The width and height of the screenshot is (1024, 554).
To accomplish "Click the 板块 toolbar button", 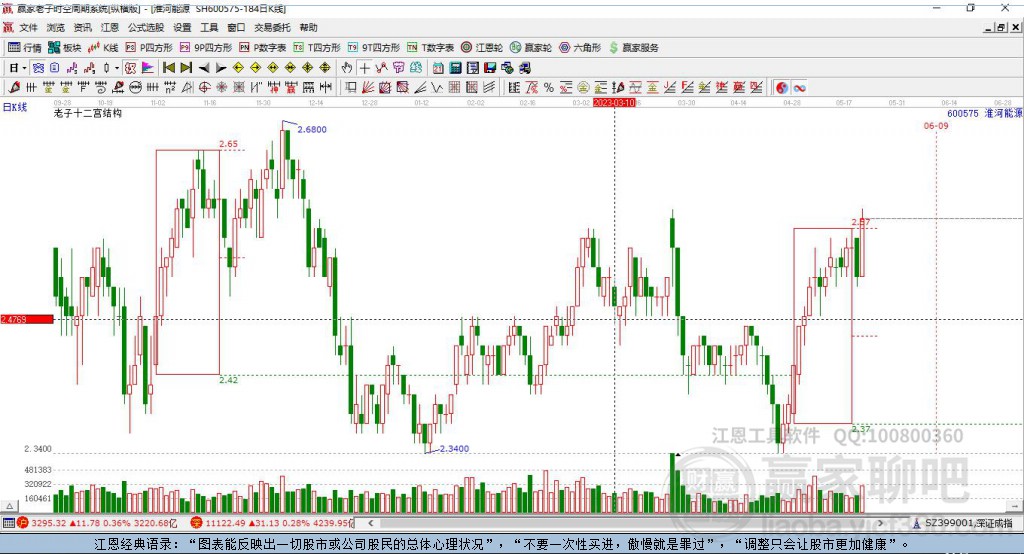I will [x=65, y=48].
